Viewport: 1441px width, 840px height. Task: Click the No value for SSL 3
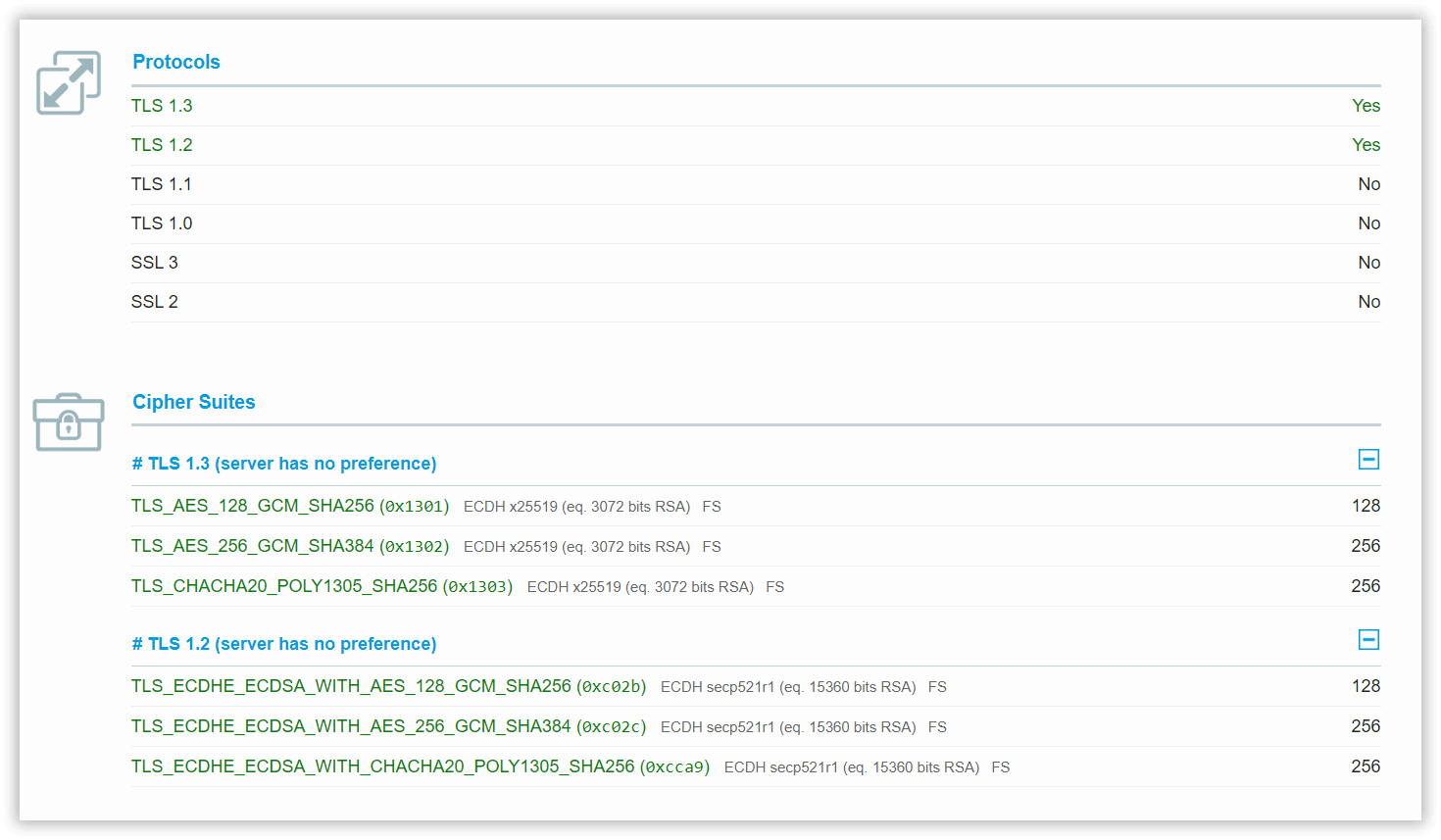[x=1368, y=263]
